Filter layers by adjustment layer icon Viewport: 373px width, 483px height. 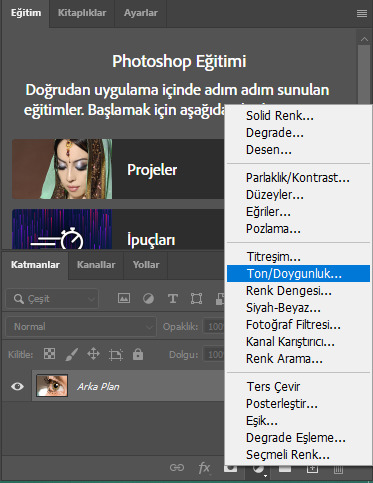(x=148, y=298)
